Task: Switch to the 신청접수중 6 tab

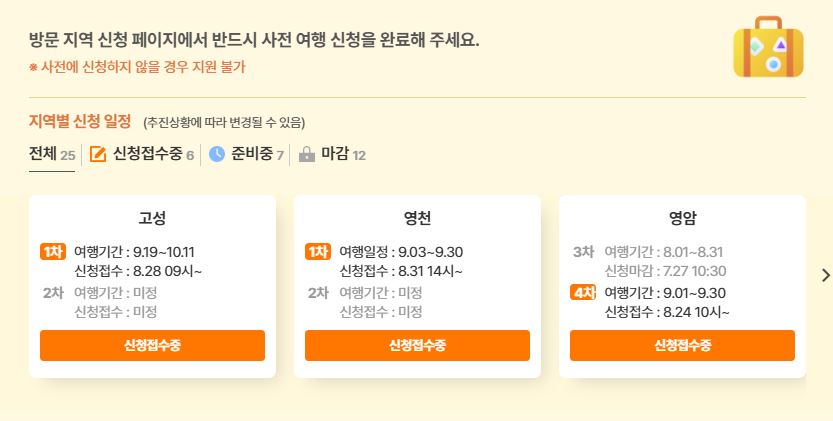Action: point(142,155)
